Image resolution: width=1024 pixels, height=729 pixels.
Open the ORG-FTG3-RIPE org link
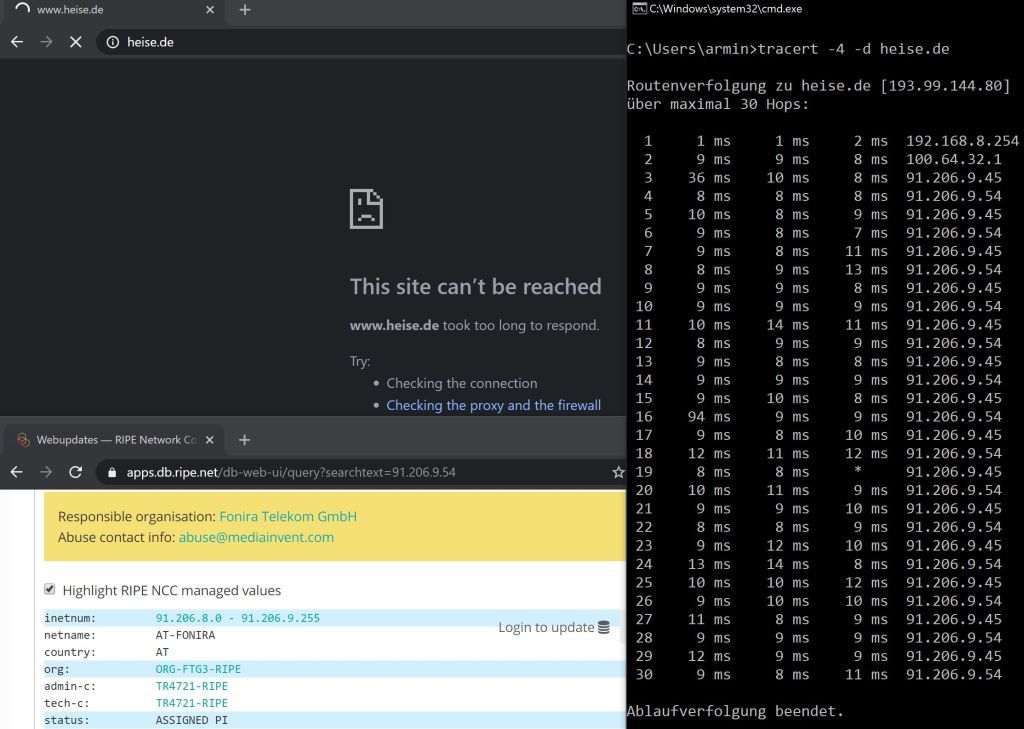(x=198, y=669)
